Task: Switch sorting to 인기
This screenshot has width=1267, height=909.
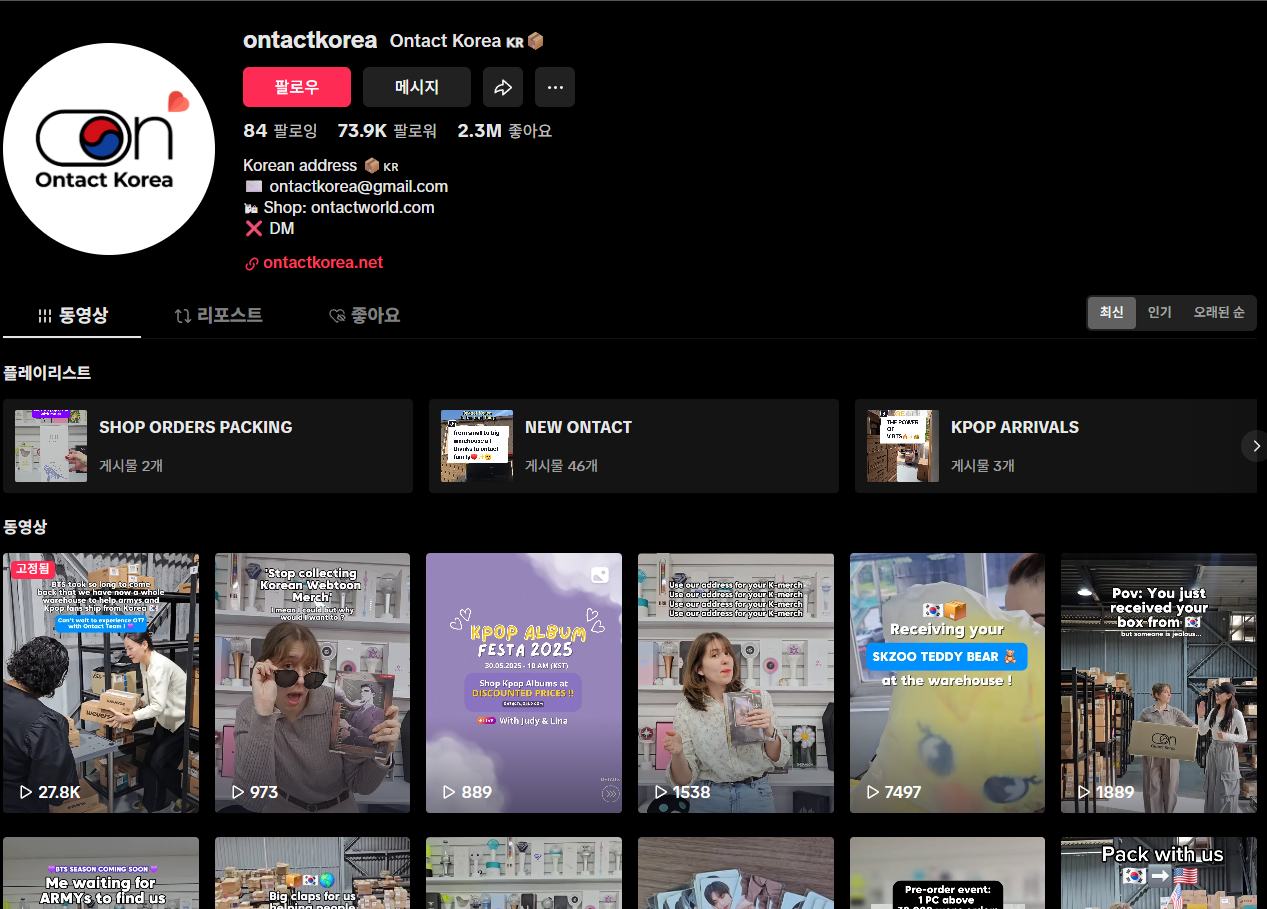Action: [x=1159, y=313]
